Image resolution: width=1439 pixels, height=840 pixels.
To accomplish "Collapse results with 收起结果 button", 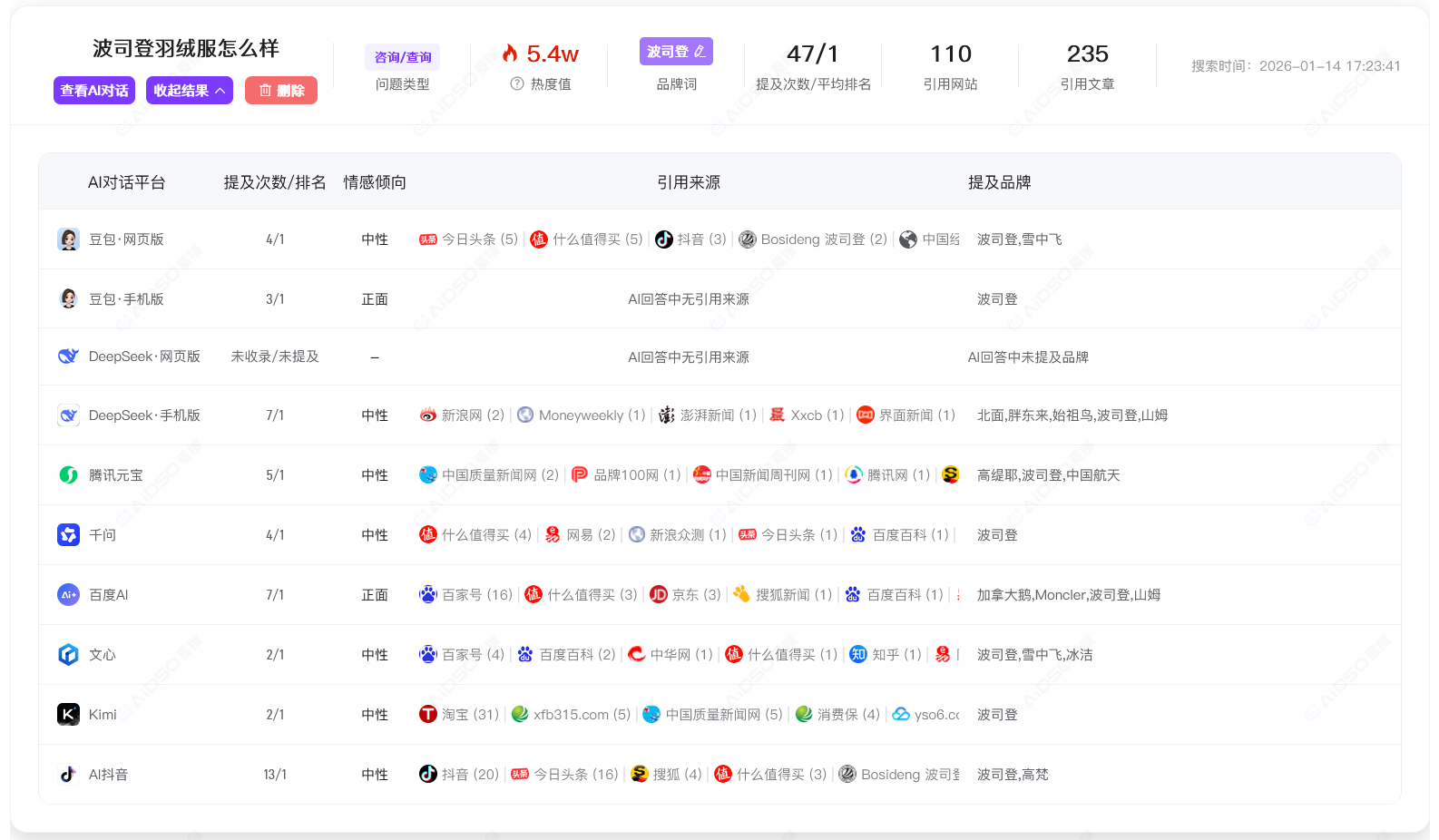I will pos(189,91).
